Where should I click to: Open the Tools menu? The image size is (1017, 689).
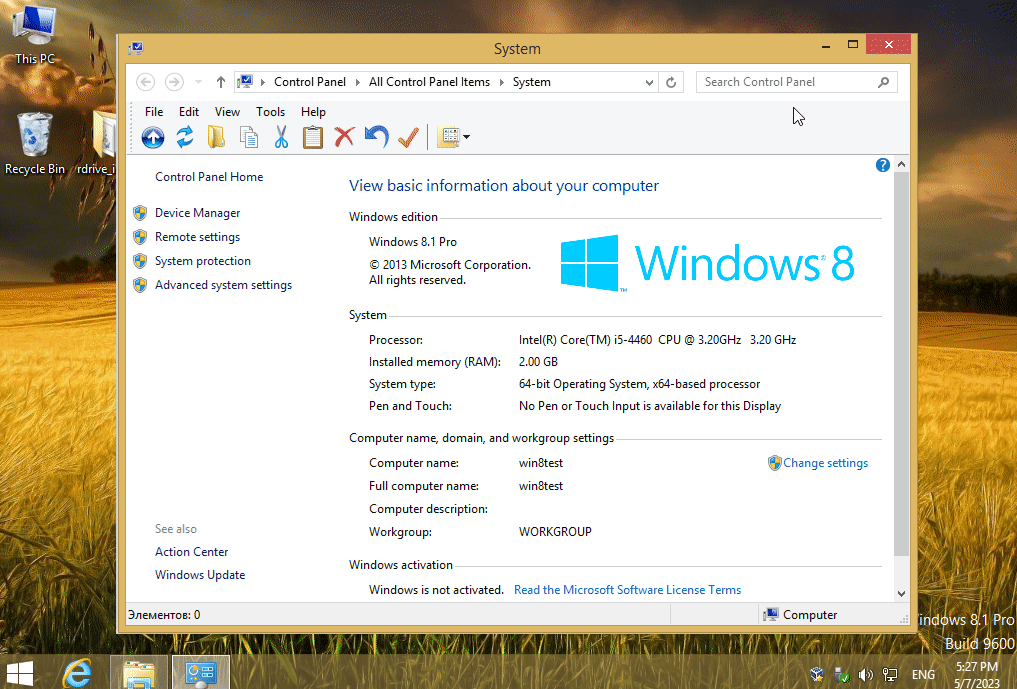(x=270, y=112)
